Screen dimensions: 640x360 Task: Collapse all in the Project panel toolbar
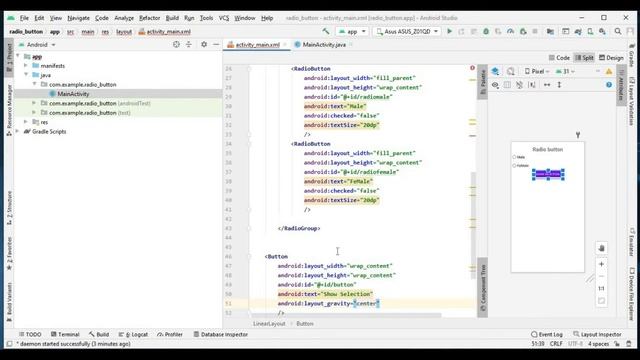(x=189, y=44)
